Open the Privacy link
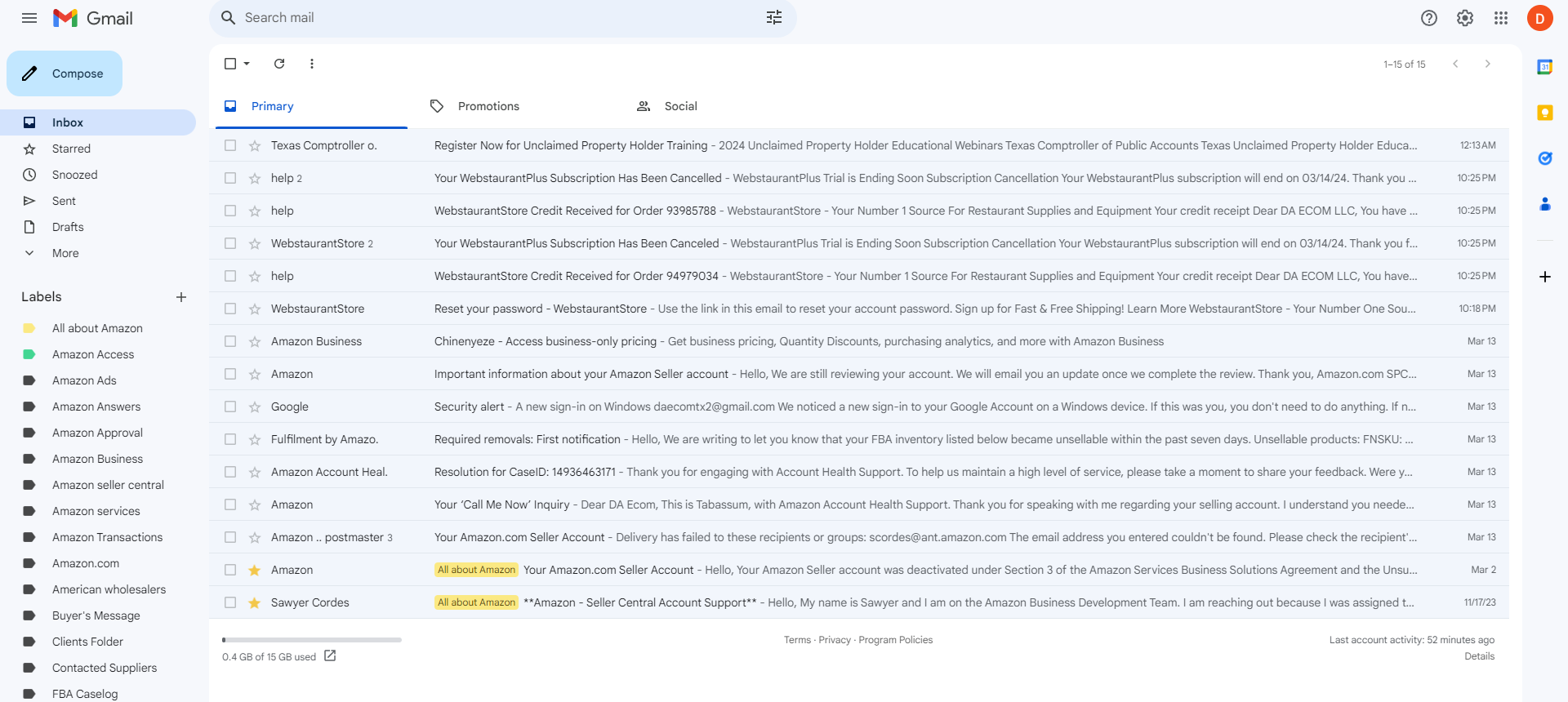The image size is (1568, 702). [x=835, y=640]
